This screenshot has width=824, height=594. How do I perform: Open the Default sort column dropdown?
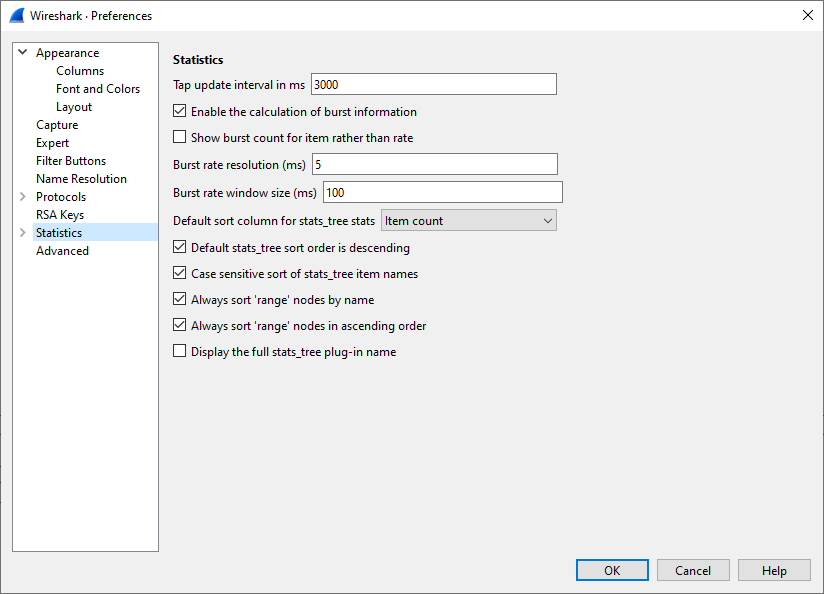coord(468,221)
